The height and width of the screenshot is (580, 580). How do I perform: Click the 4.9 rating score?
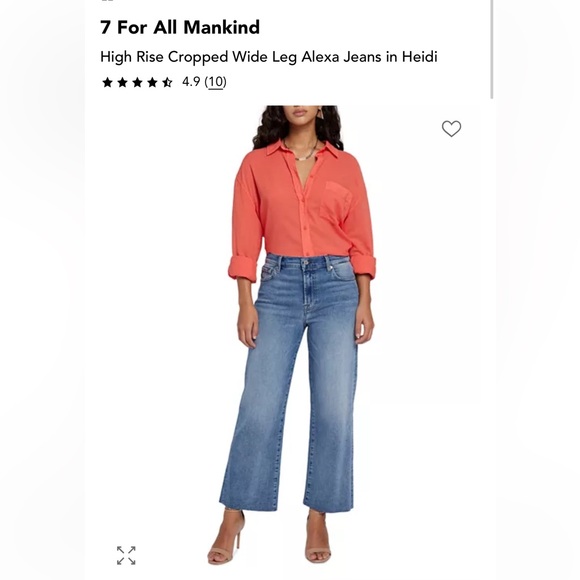pyautogui.click(x=191, y=82)
